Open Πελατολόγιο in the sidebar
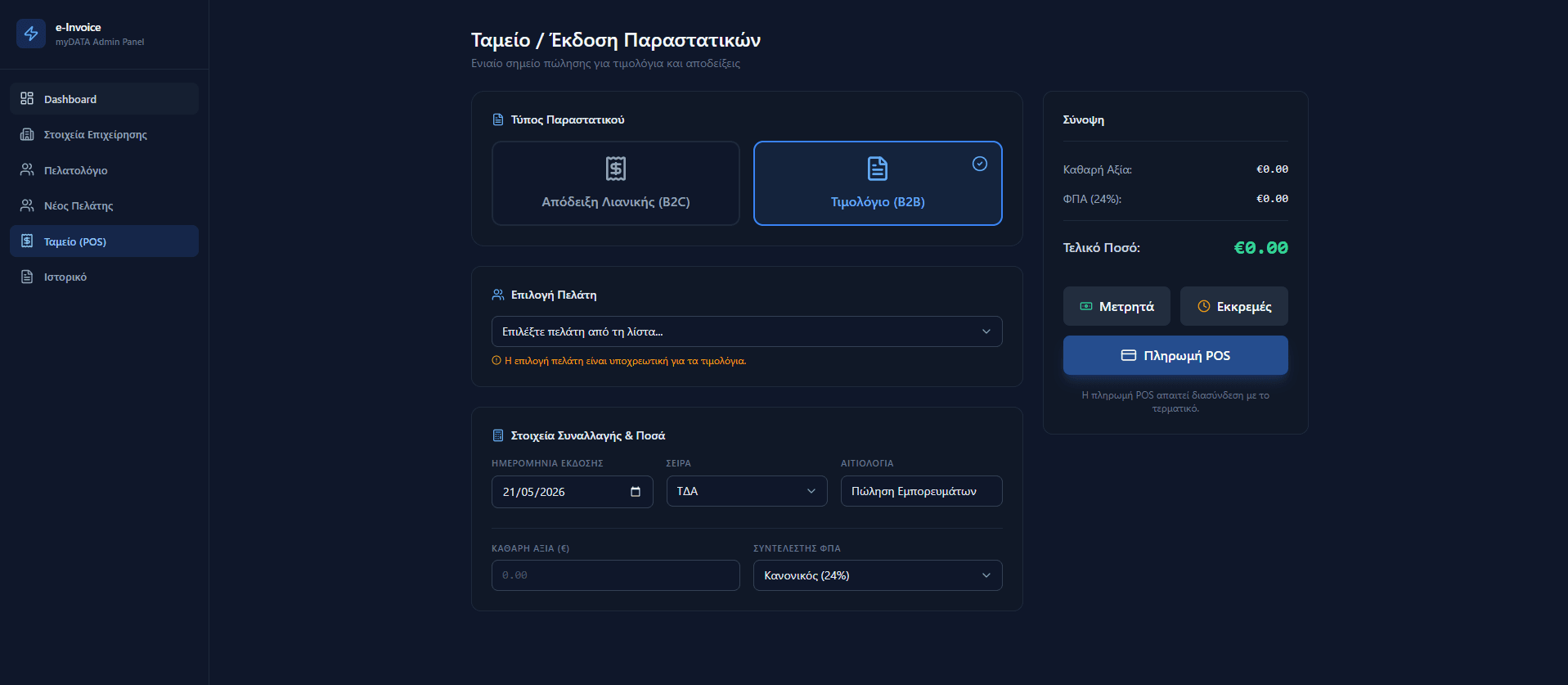 tap(104, 169)
